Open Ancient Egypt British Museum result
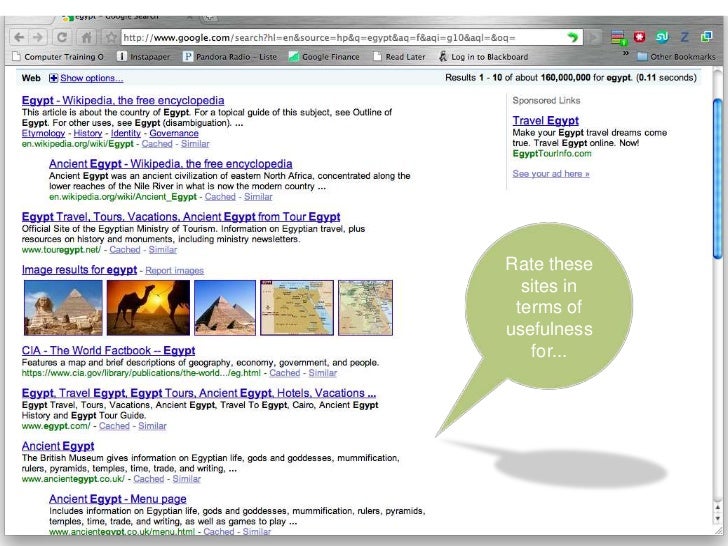 point(58,446)
